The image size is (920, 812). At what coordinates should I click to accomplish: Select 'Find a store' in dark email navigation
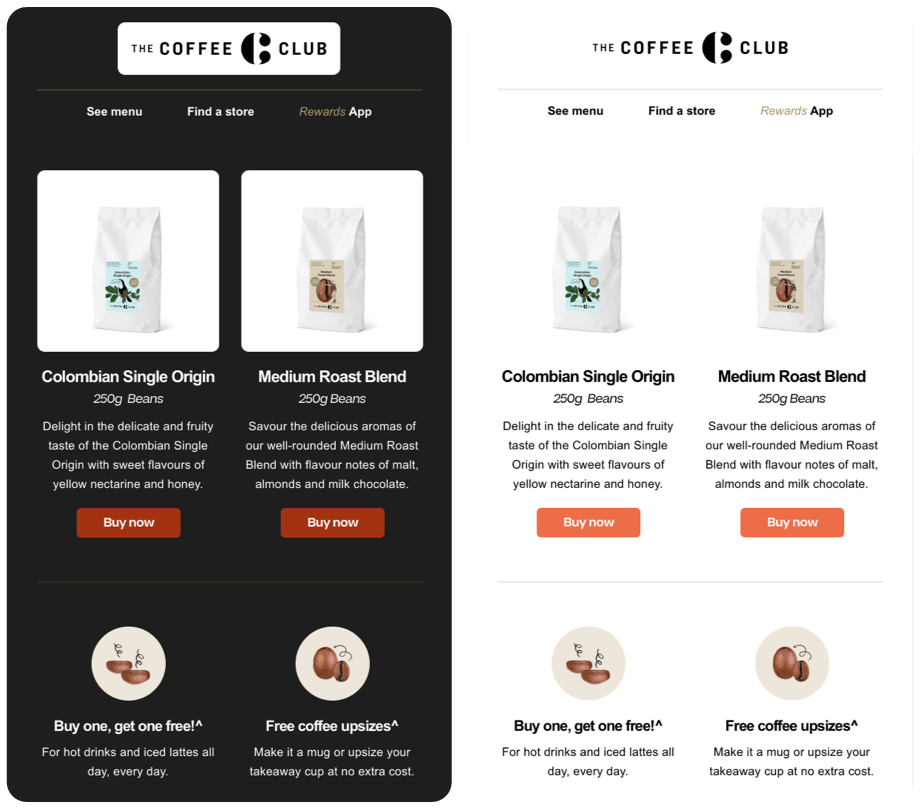pos(221,111)
